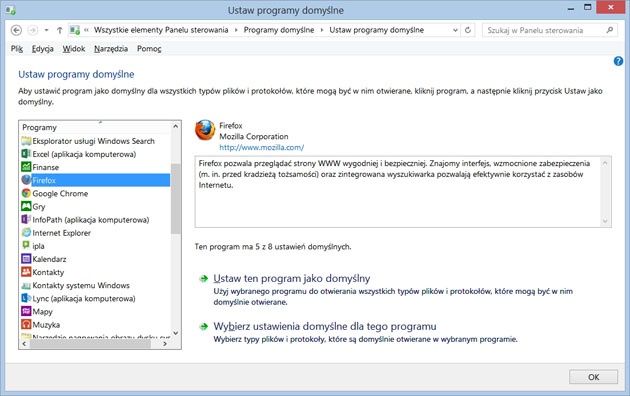Open the Edycja menu
The image size is (630, 396).
[43, 49]
